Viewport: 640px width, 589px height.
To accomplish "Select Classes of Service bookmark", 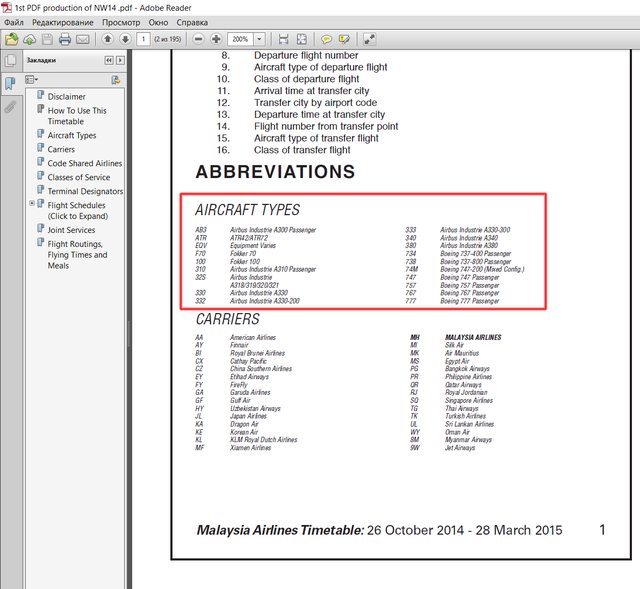I will pos(79,177).
